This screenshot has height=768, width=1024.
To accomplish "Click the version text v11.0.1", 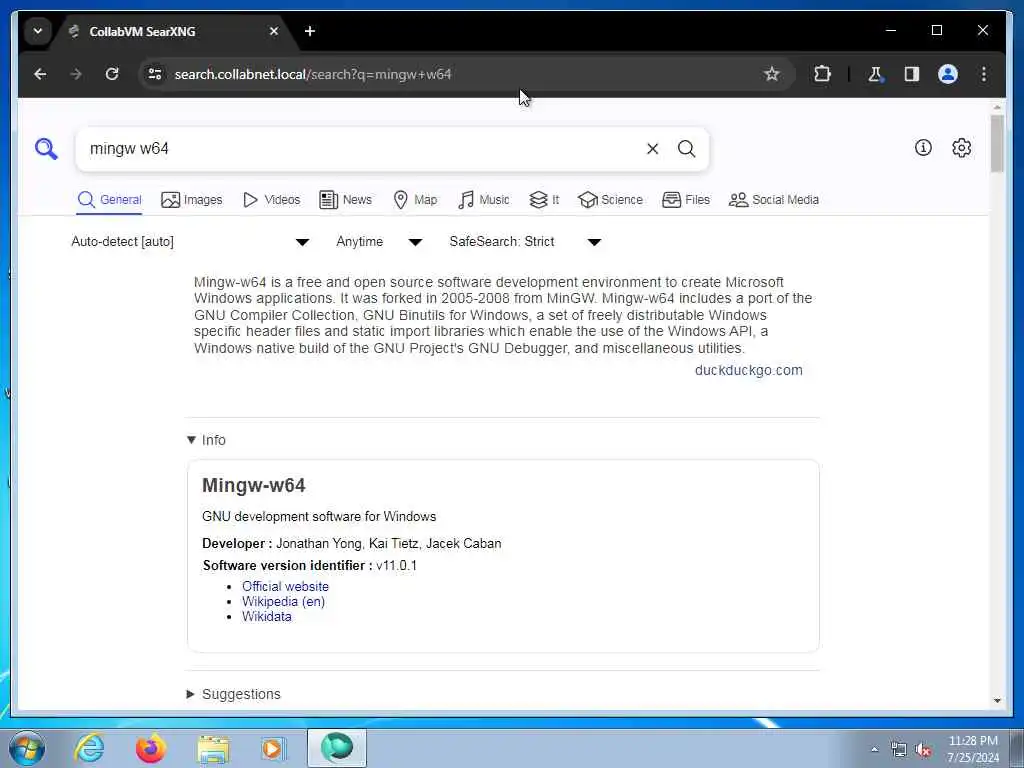I will tap(396, 566).
